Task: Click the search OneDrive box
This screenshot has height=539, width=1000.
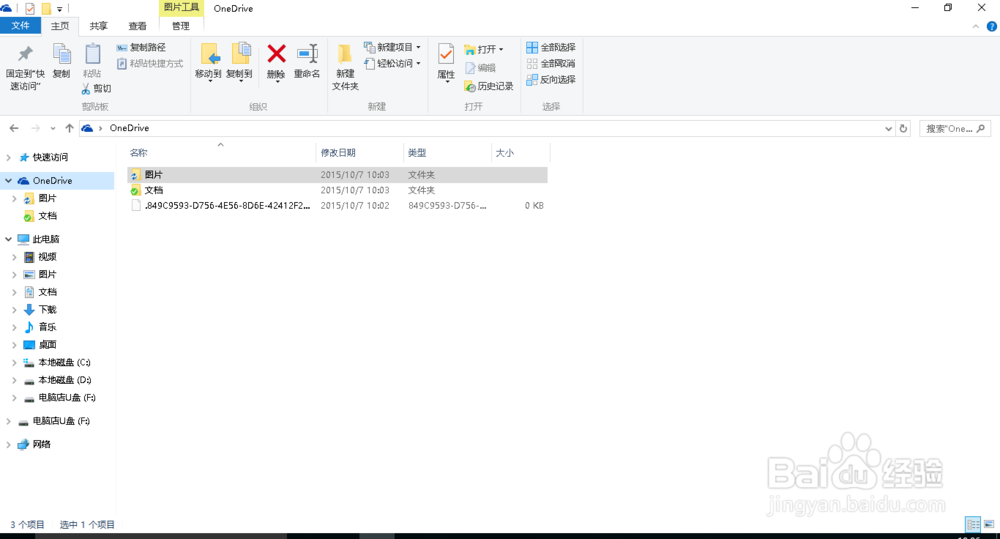Action: pos(955,129)
